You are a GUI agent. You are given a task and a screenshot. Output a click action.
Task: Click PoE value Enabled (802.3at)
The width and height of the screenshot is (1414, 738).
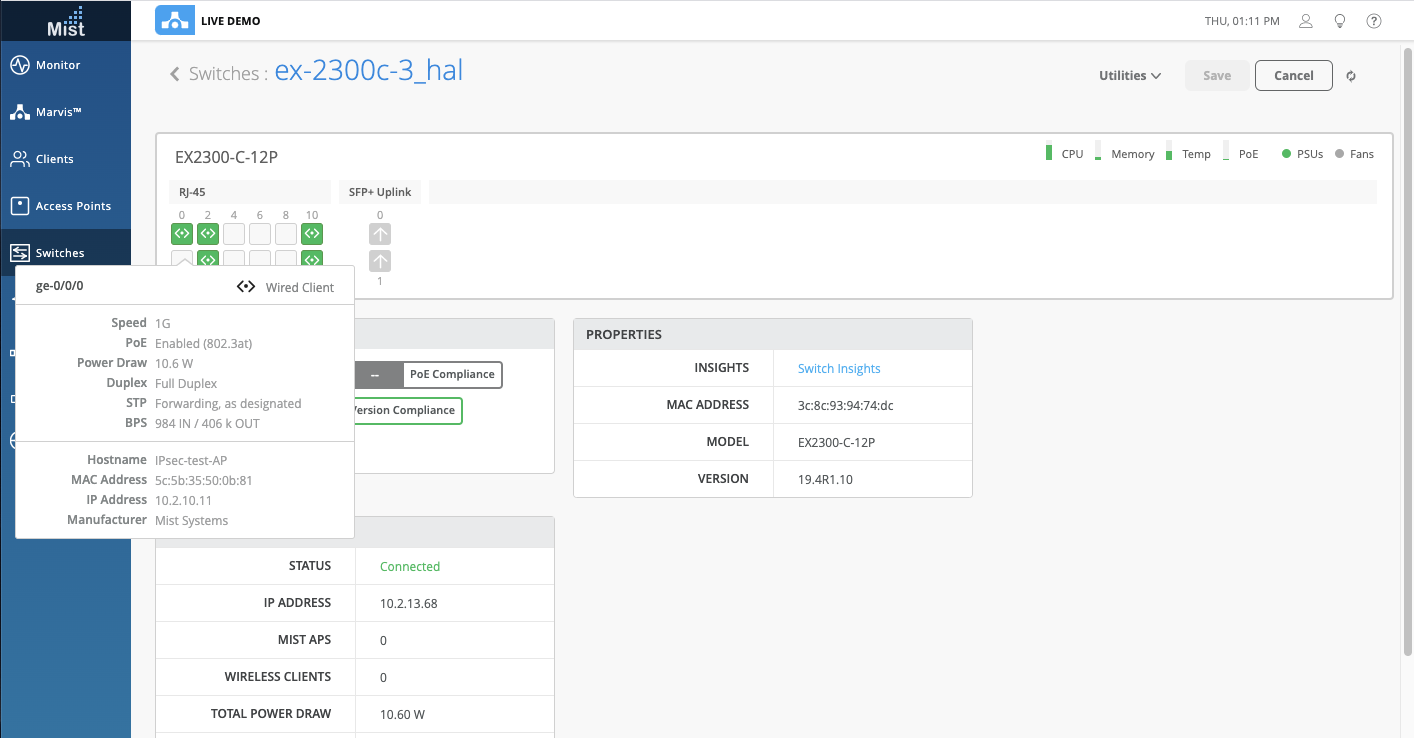(x=203, y=343)
